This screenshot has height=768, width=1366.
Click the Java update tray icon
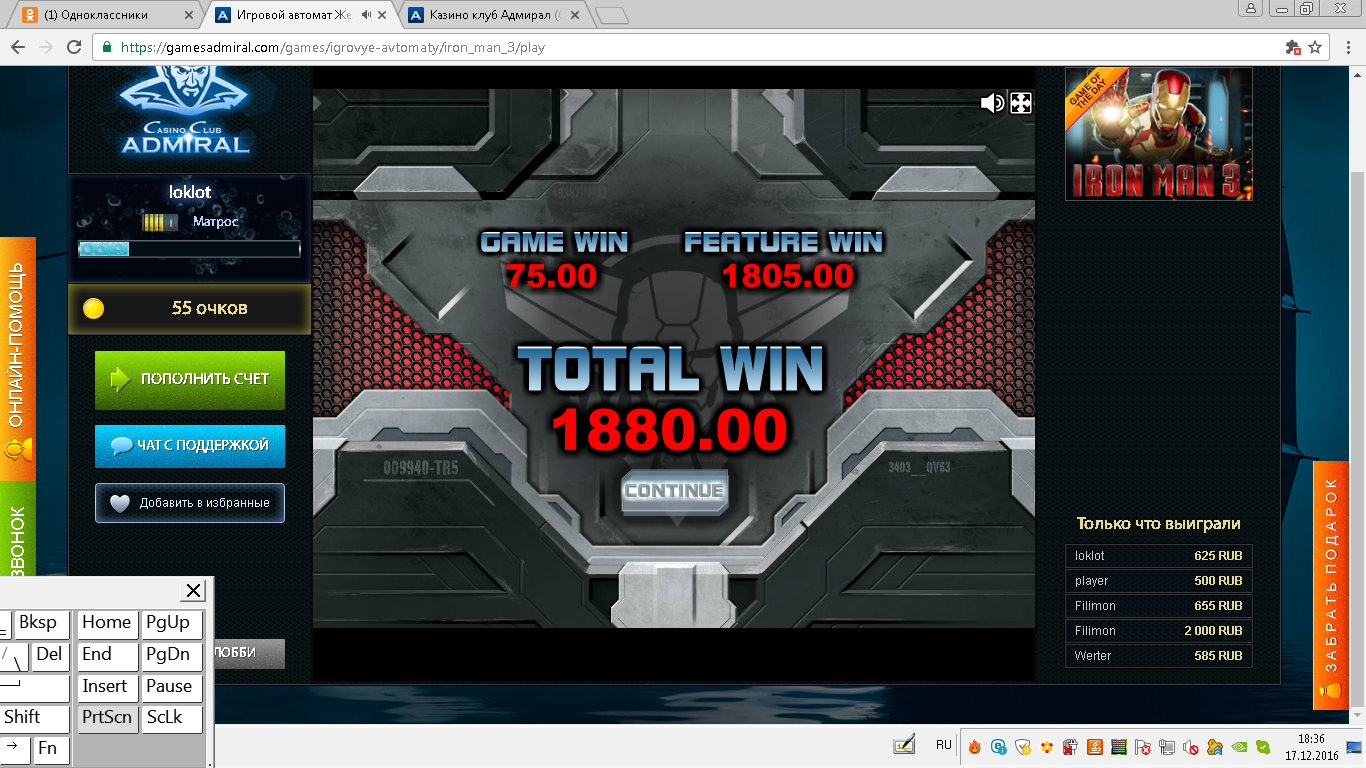(1094, 747)
